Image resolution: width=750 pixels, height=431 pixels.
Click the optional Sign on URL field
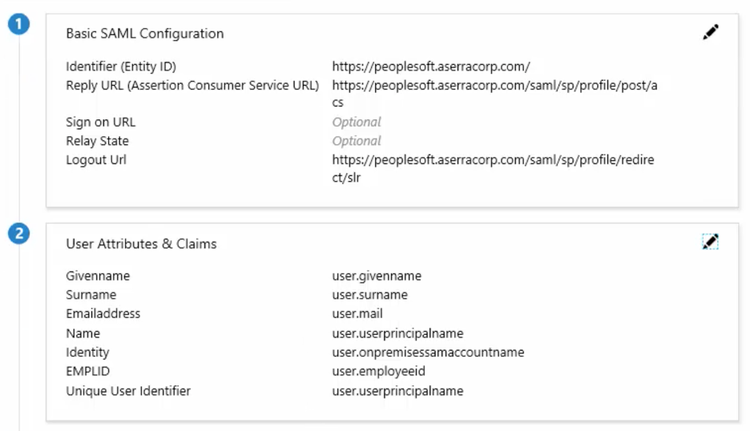point(357,122)
